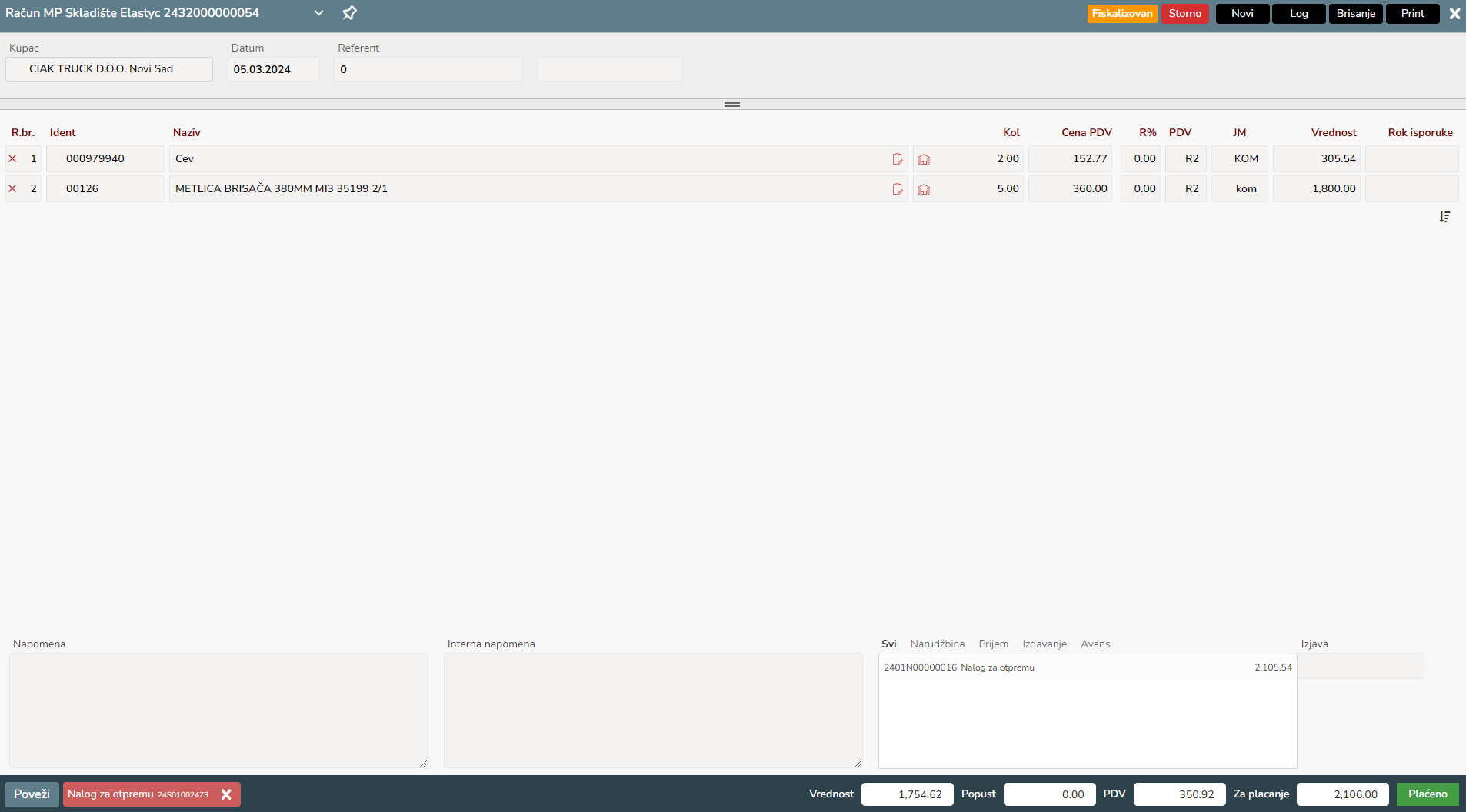
Task: Open the Datum field showing 05.03.2024
Action: click(273, 69)
